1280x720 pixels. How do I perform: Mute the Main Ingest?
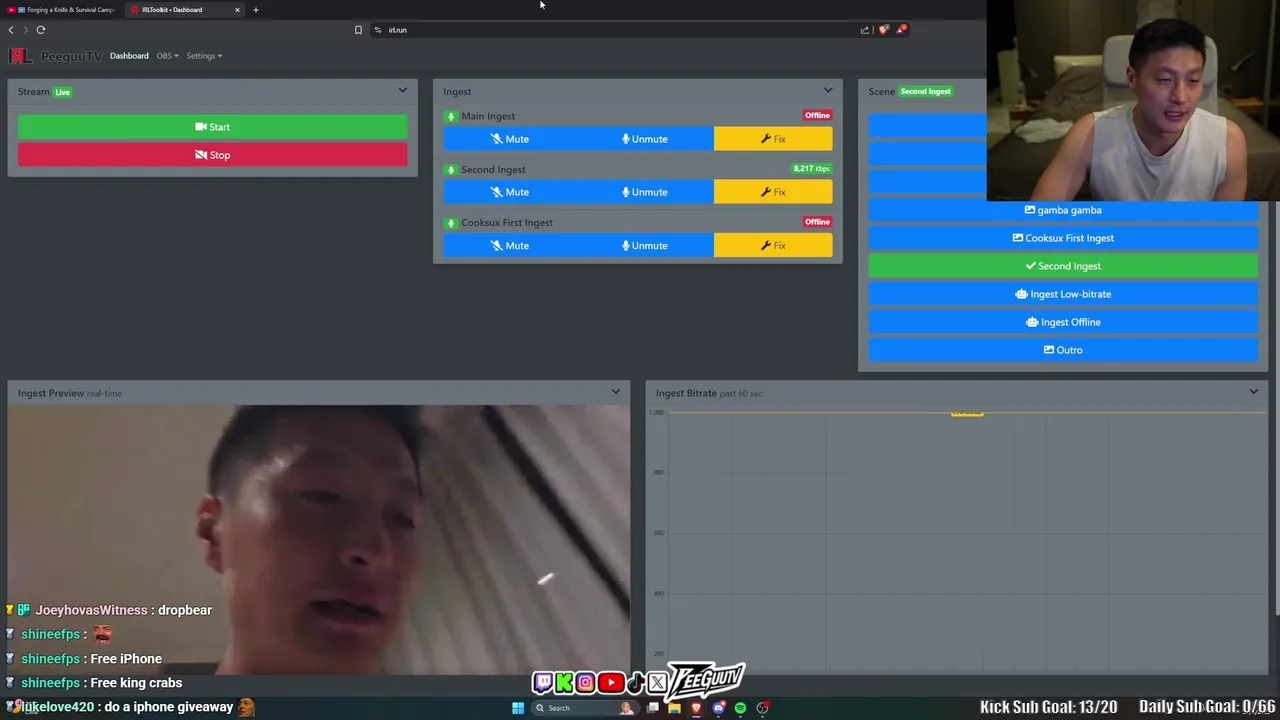(510, 139)
